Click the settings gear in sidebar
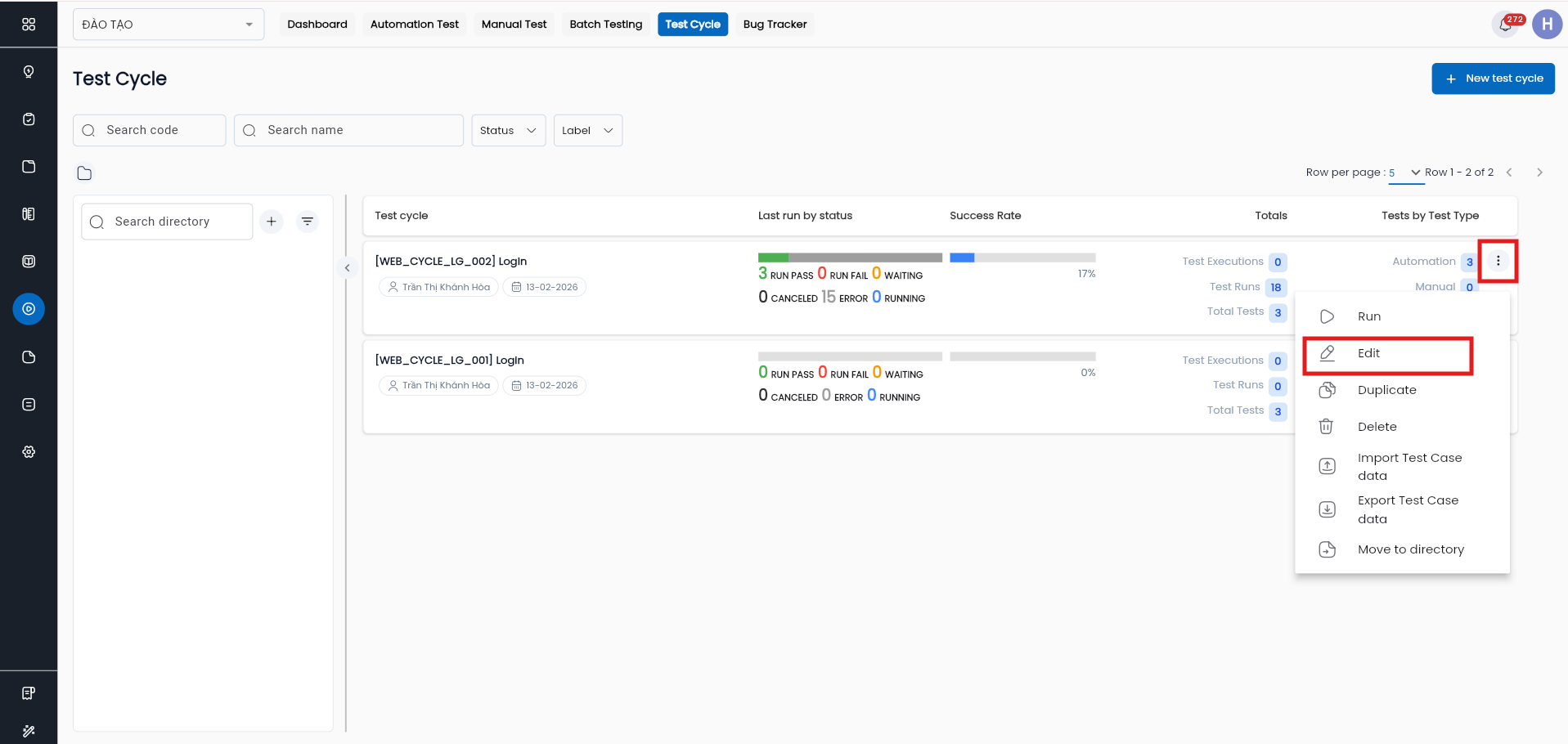 point(29,452)
